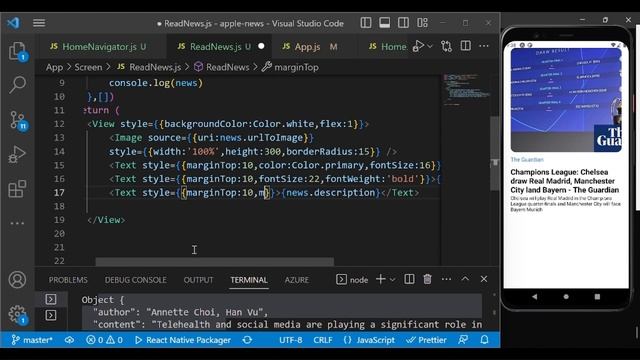Open the PROBLEMS panel tab
The image size is (640, 360).
68,280
